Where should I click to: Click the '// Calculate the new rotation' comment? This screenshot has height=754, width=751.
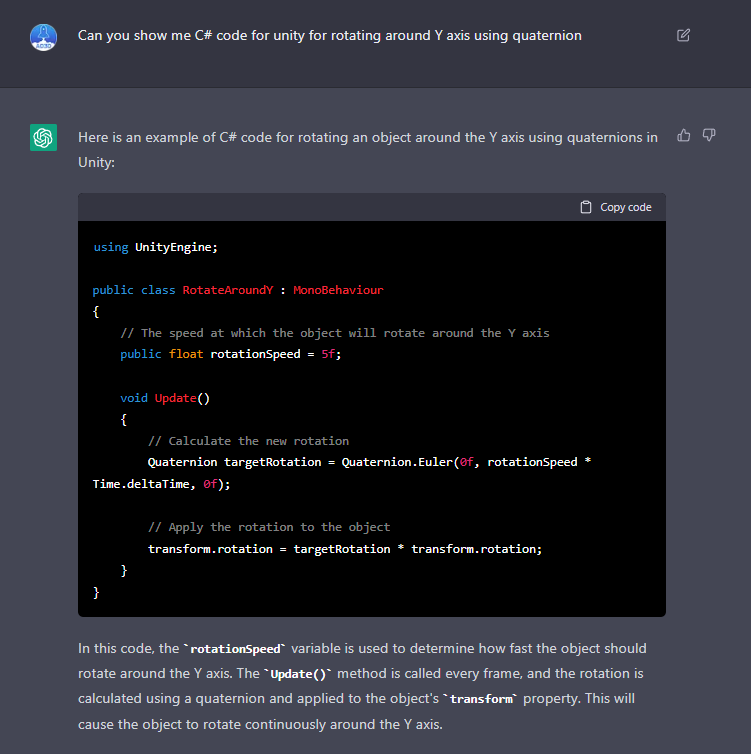[x=248, y=441]
